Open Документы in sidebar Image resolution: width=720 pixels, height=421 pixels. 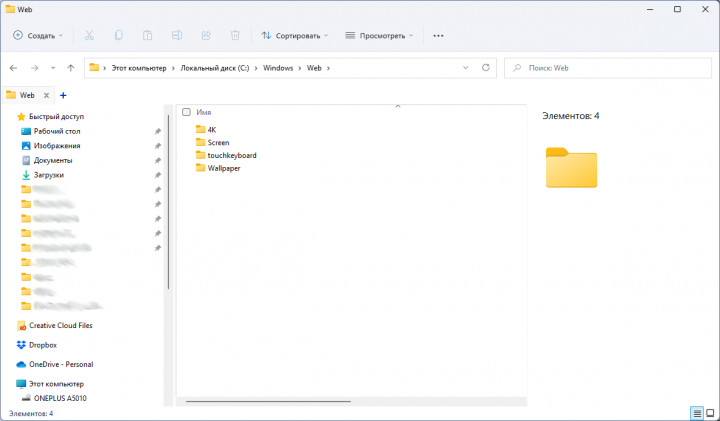tap(47, 161)
